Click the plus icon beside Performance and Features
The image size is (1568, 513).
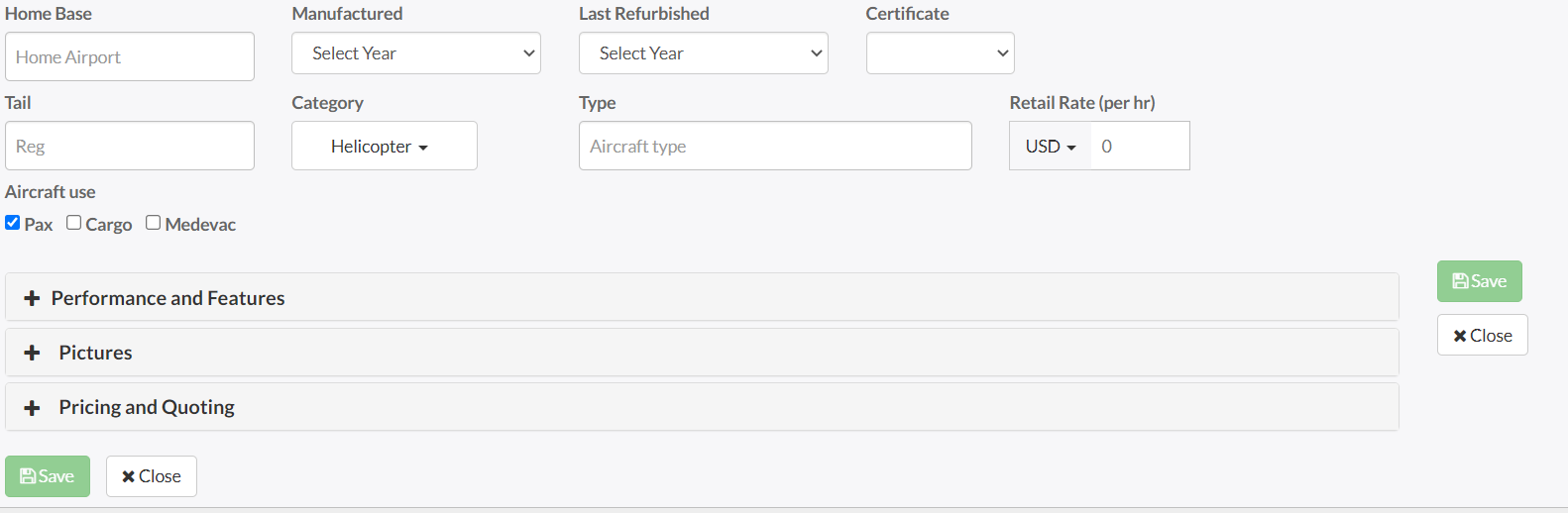click(32, 298)
